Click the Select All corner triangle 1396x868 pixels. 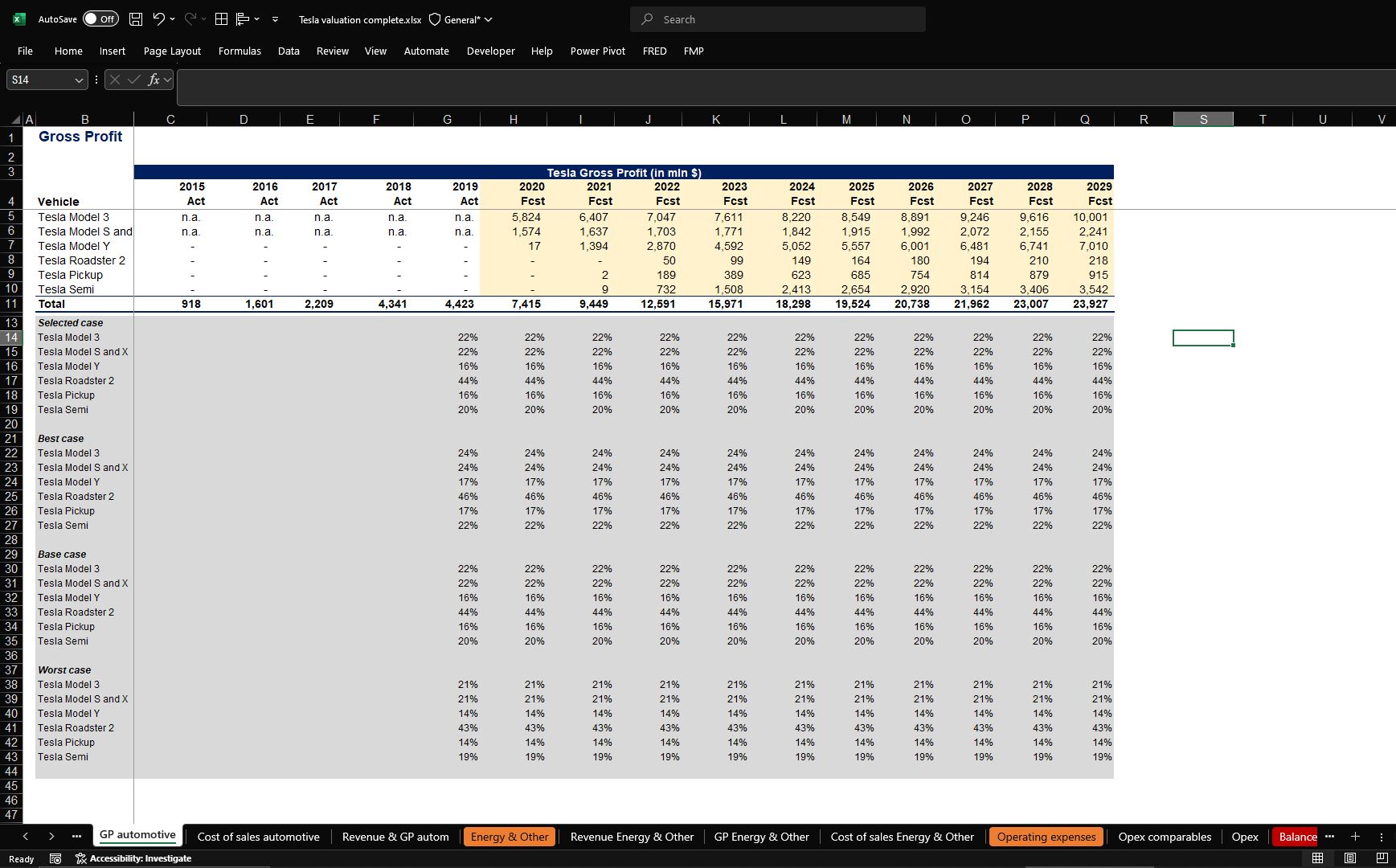[16, 120]
